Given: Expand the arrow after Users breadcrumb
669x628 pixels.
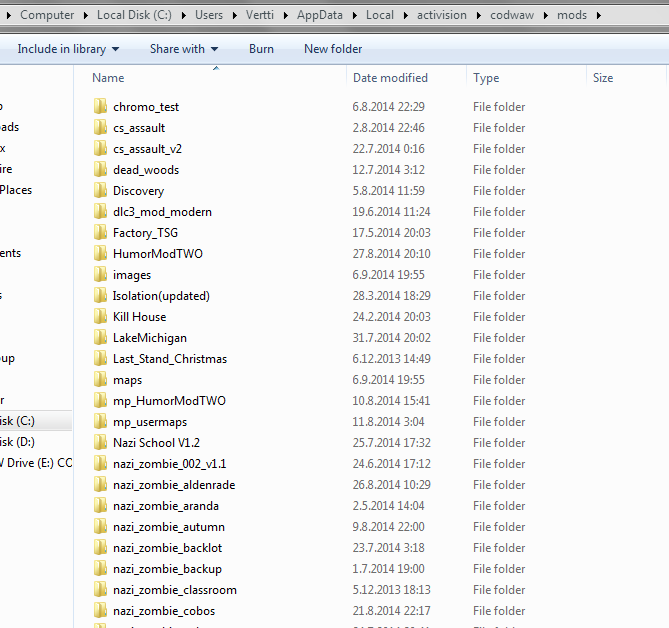Looking at the screenshot, I should coord(235,15).
